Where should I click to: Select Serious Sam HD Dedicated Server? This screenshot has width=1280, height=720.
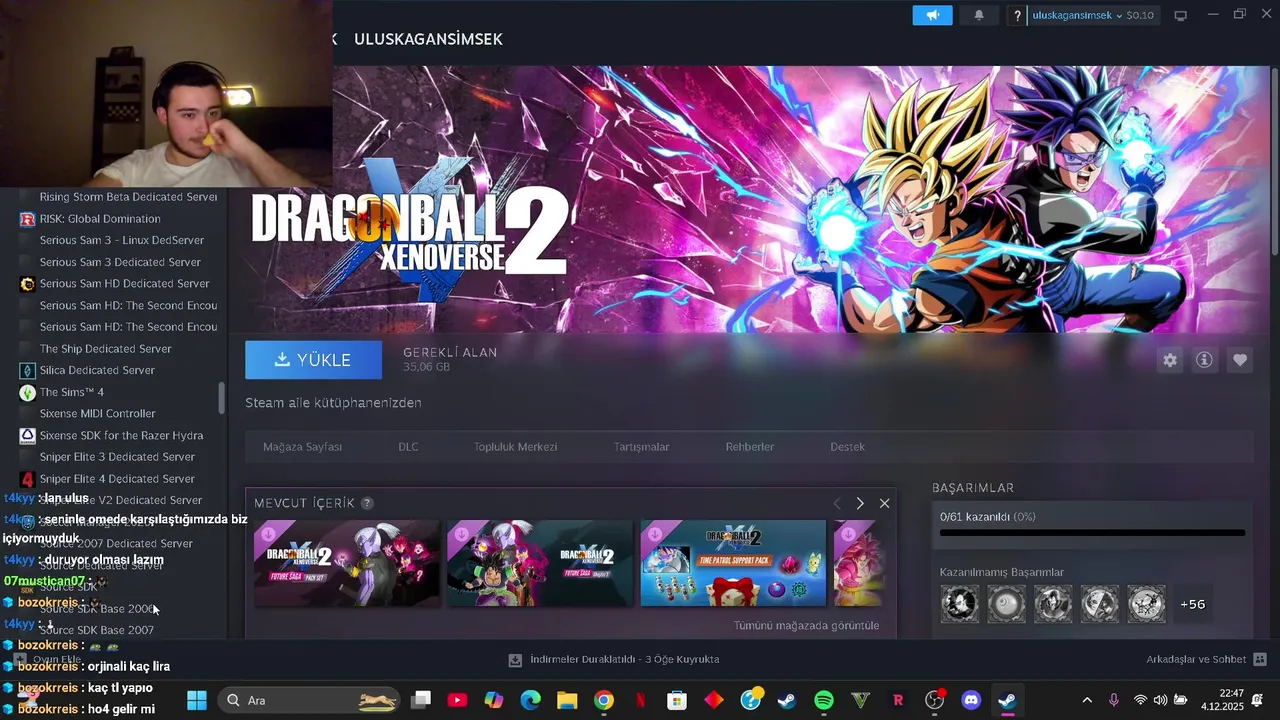click(x=124, y=284)
